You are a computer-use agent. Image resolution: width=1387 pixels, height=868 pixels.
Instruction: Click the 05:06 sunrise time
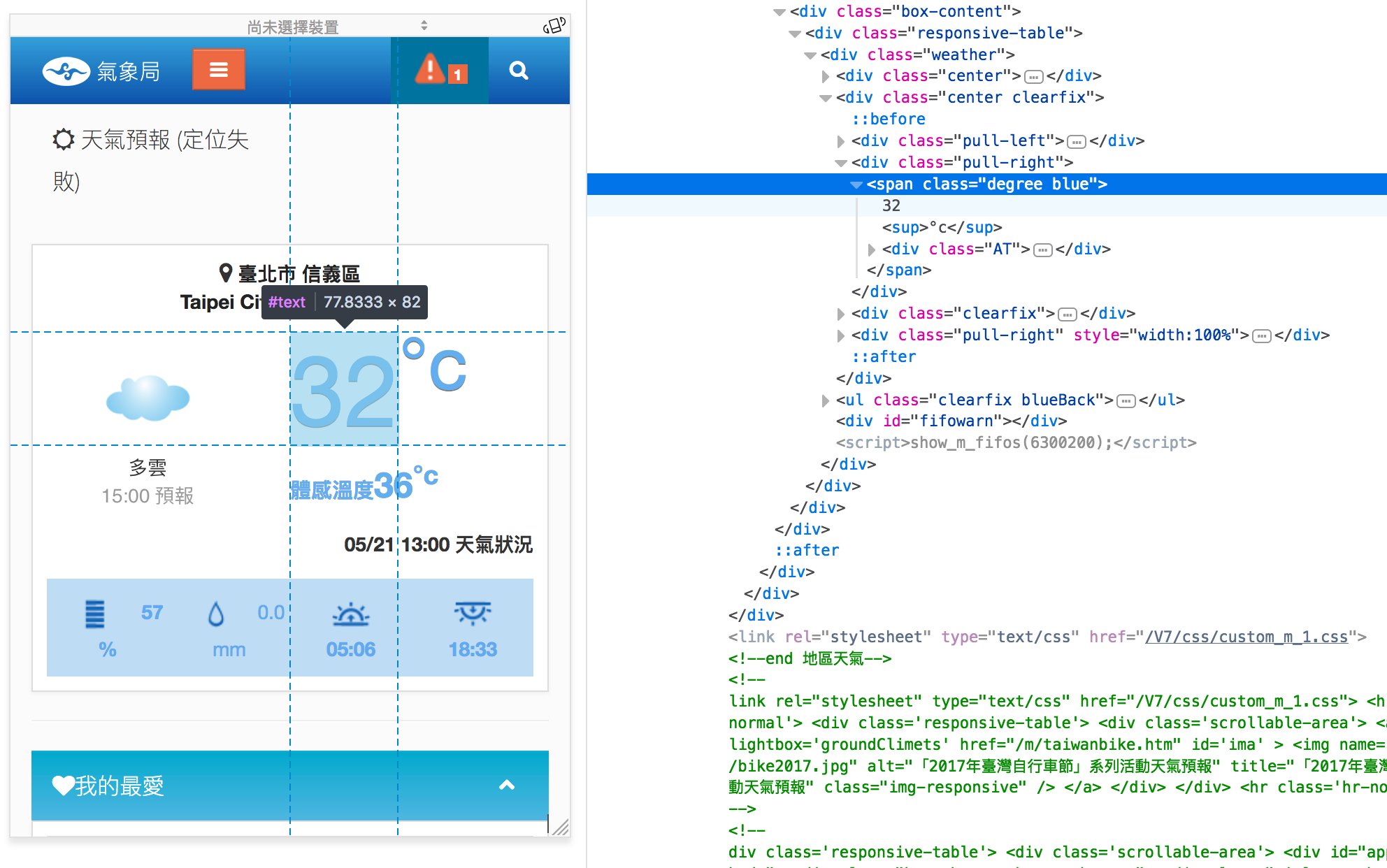(x=350, y=649)
